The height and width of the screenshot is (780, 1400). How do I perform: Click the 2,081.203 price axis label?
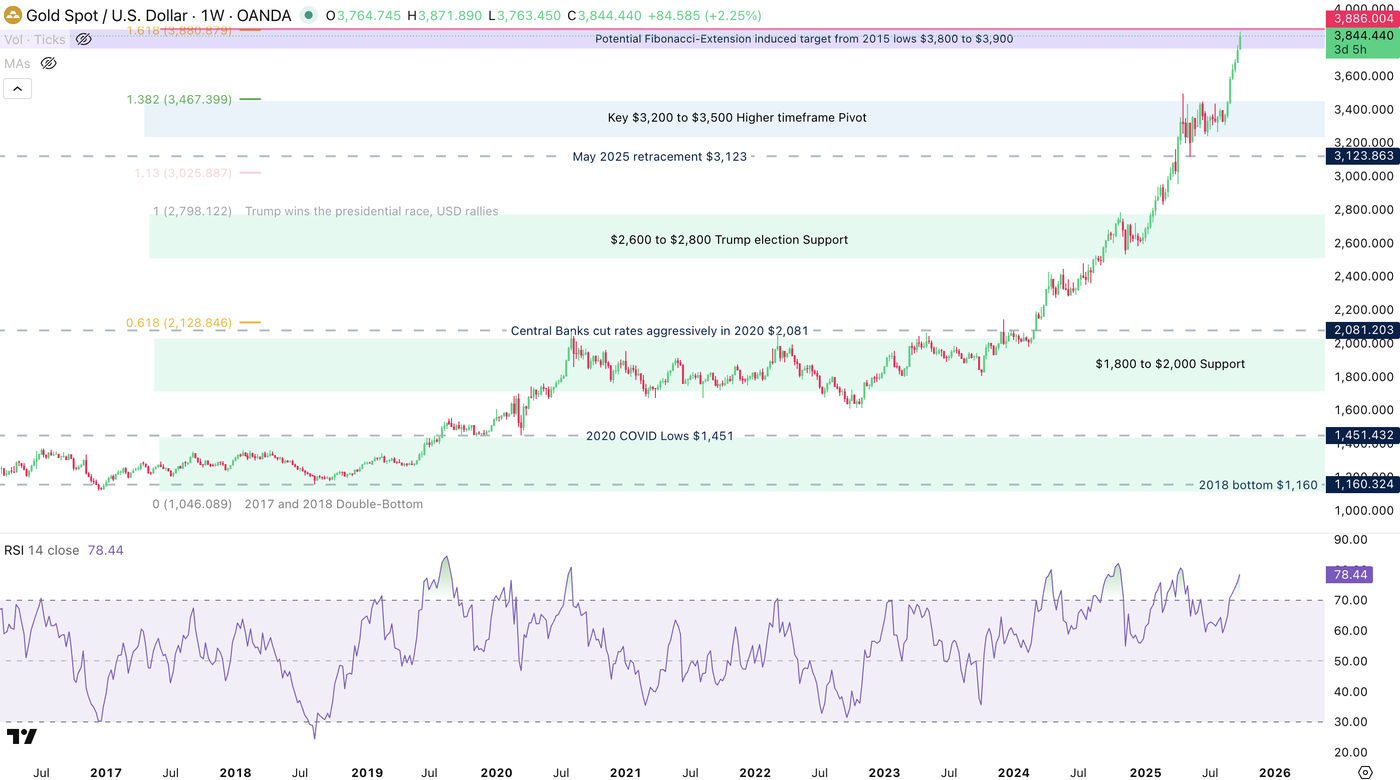[x=1361, y=330]
